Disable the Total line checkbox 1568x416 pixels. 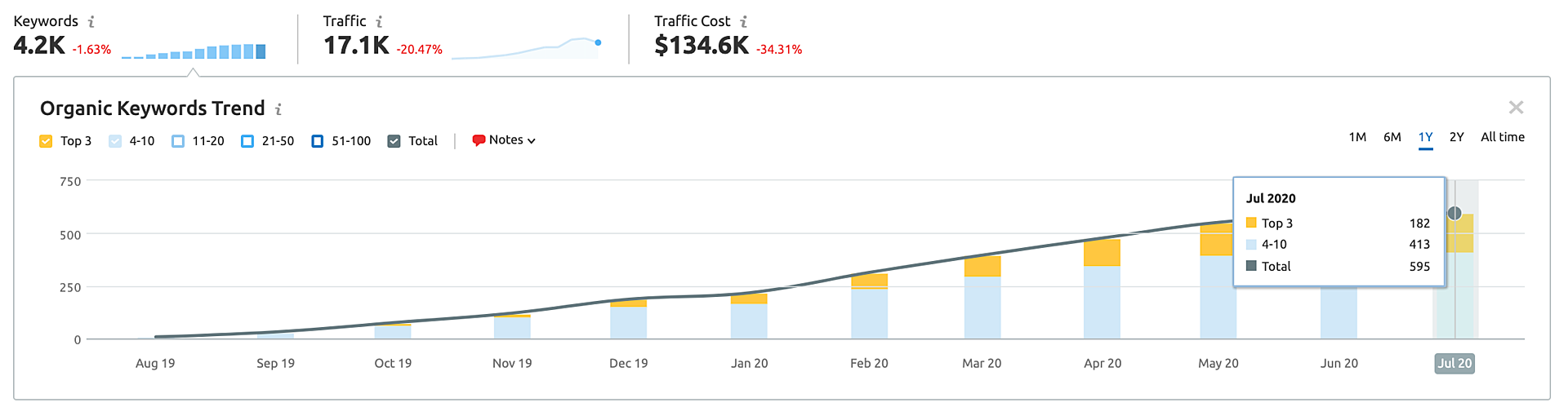tap(394, 141)
